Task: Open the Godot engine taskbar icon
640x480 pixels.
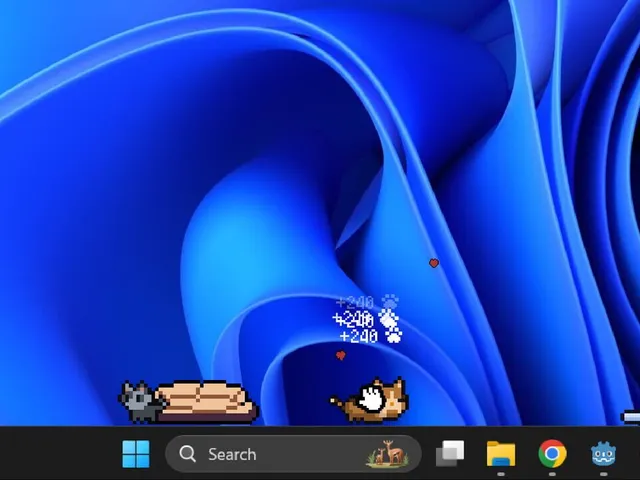Action: [603, 453]
